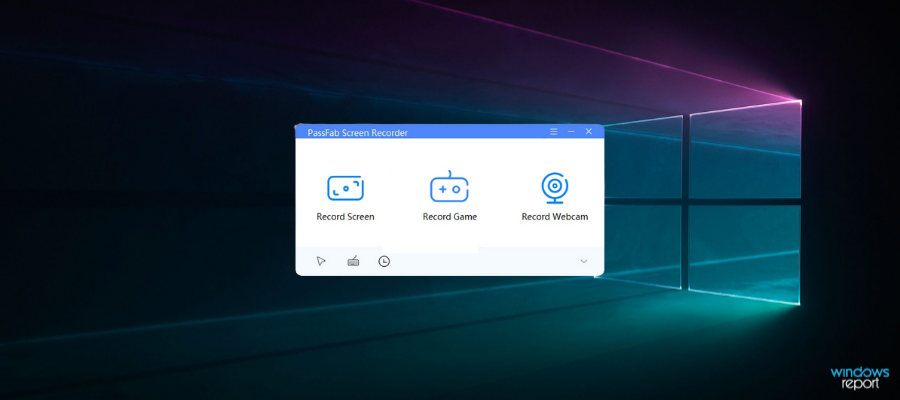Open the hamburger menu in title bar

tap(553, 131)
